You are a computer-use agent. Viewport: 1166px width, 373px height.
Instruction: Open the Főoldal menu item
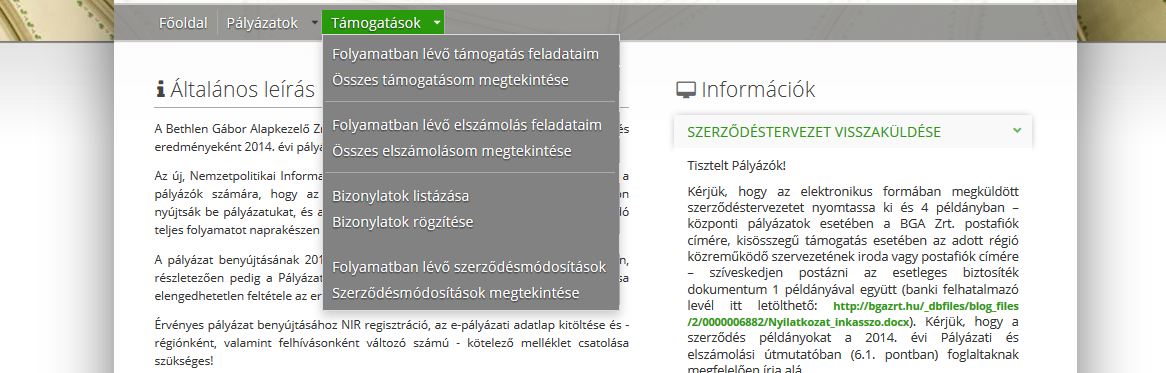tap(183, 23)
